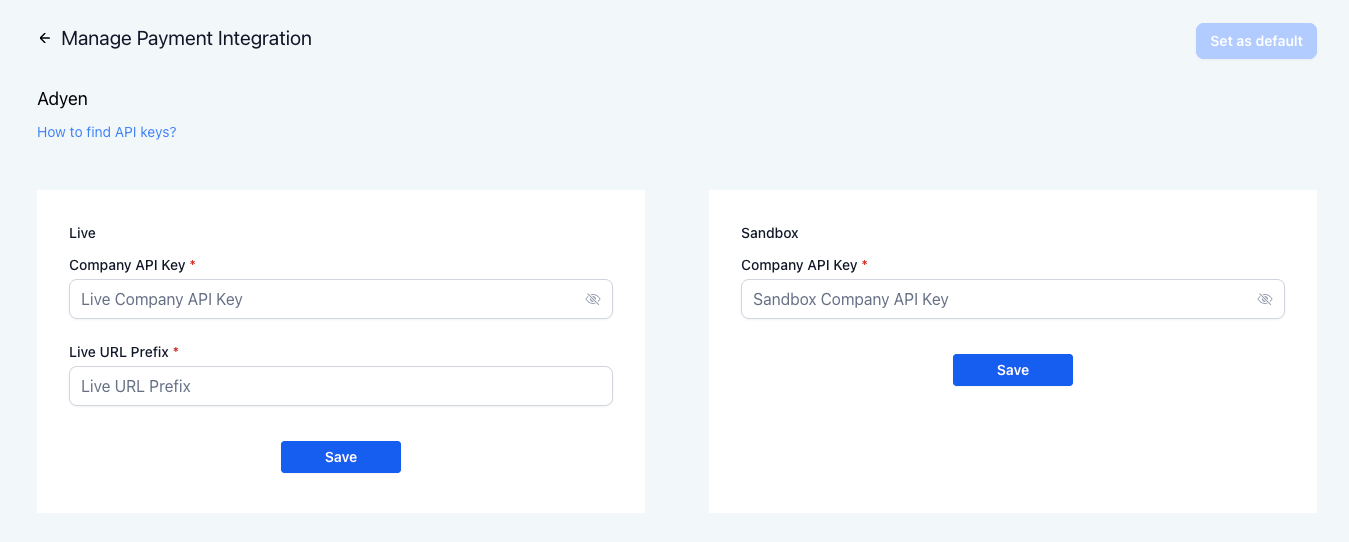Image resolution: width=1349 pixels, height=542 pixels.
Task: Open the 'How to find API keys?' link
Action: [107, 132]
